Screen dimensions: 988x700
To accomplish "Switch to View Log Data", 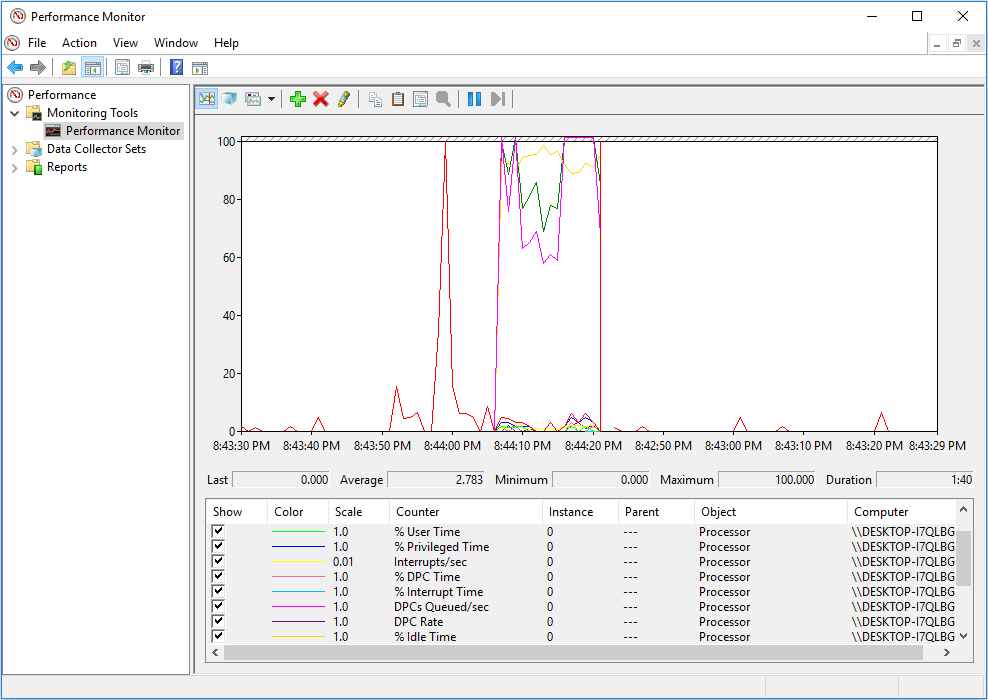I will coord(230,97).
